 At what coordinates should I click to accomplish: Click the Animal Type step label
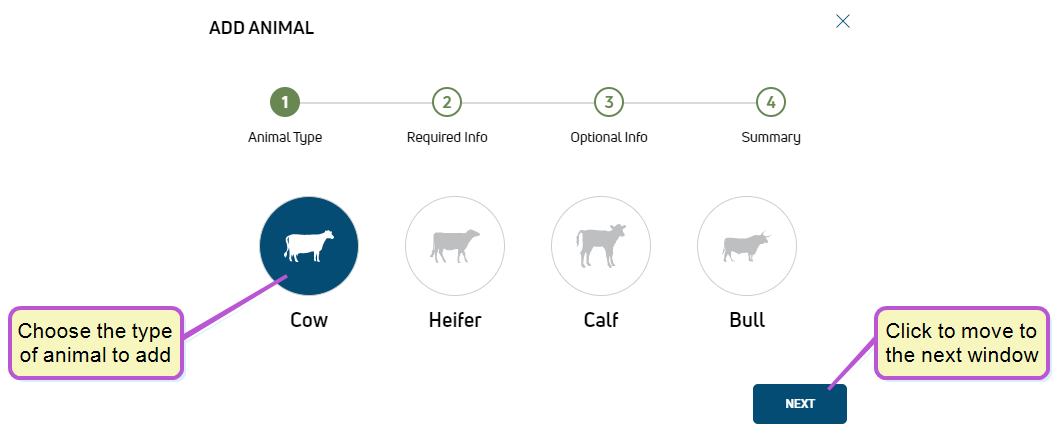pyautogui.click(x=285, y=138)
